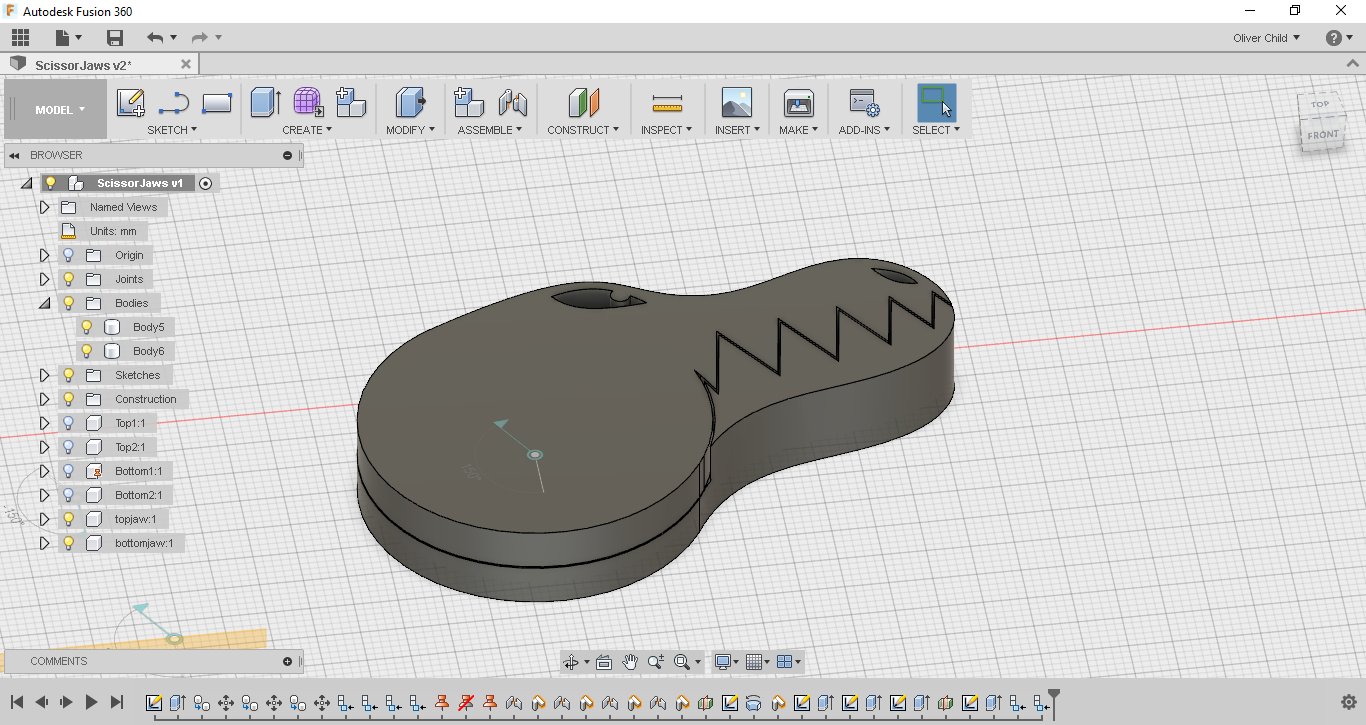Click the Look At icon in navigation bar
Viewport: 1366px width, 725px height.
604,661
